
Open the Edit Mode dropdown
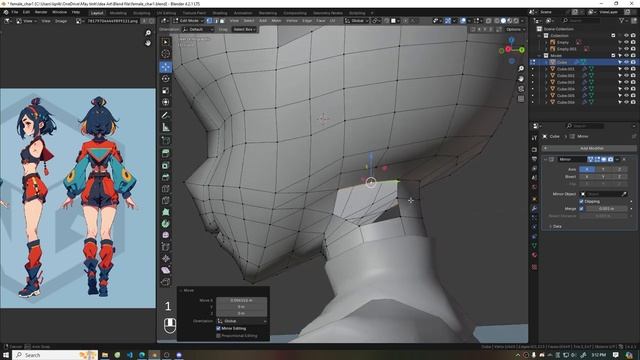188,20
